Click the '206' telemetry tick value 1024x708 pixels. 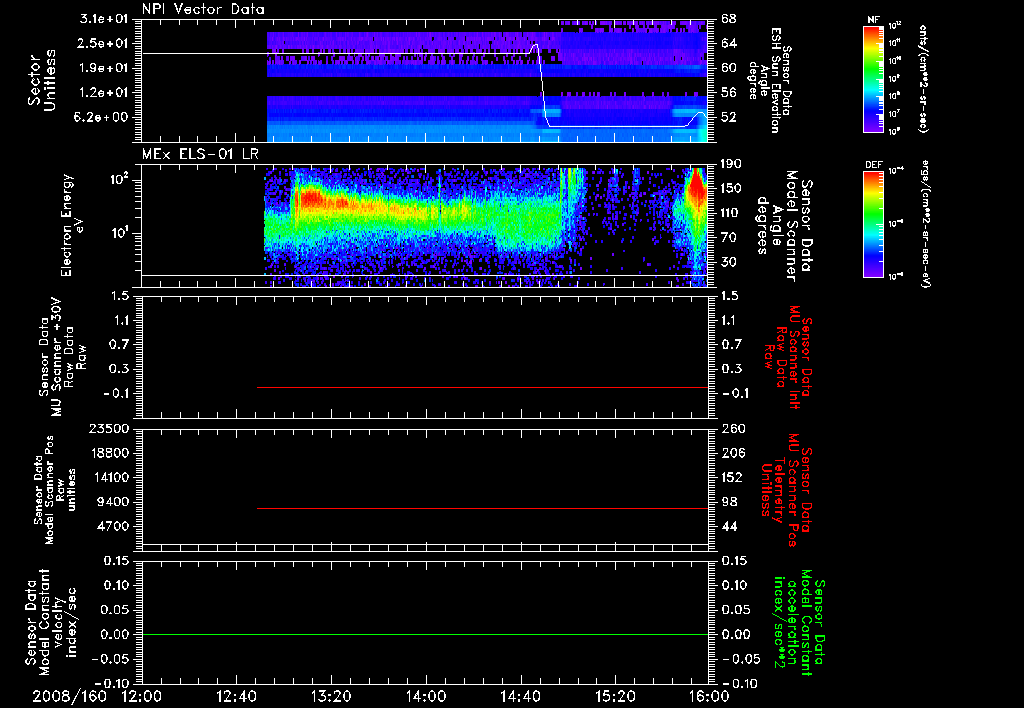[x=733, y=453]
